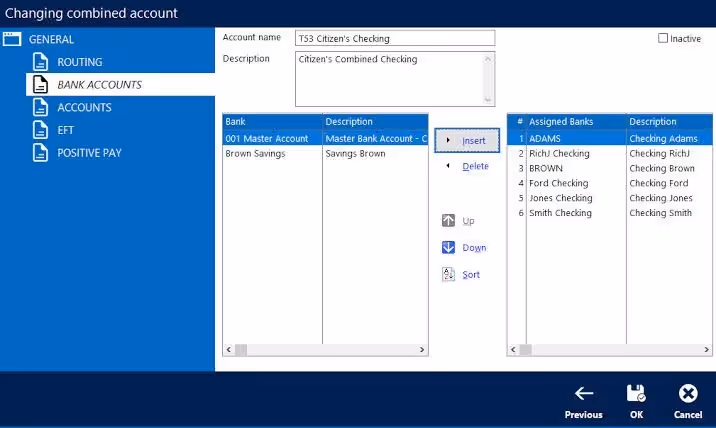Click the OK save disk icon
This screenshot has height=428, width=716.
tap(636, 393)
